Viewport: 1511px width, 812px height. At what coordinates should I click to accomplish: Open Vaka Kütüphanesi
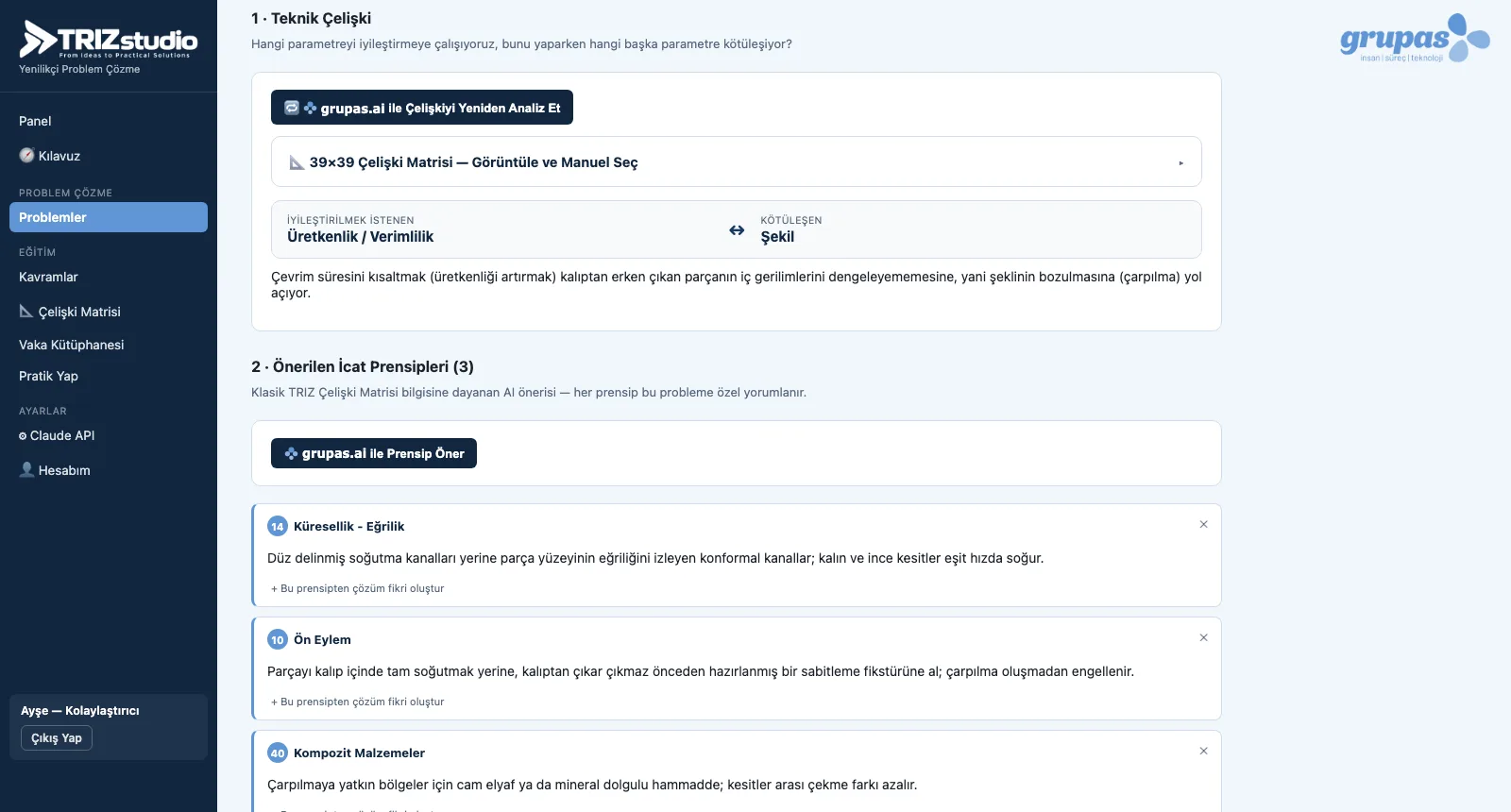click(72, 345)
